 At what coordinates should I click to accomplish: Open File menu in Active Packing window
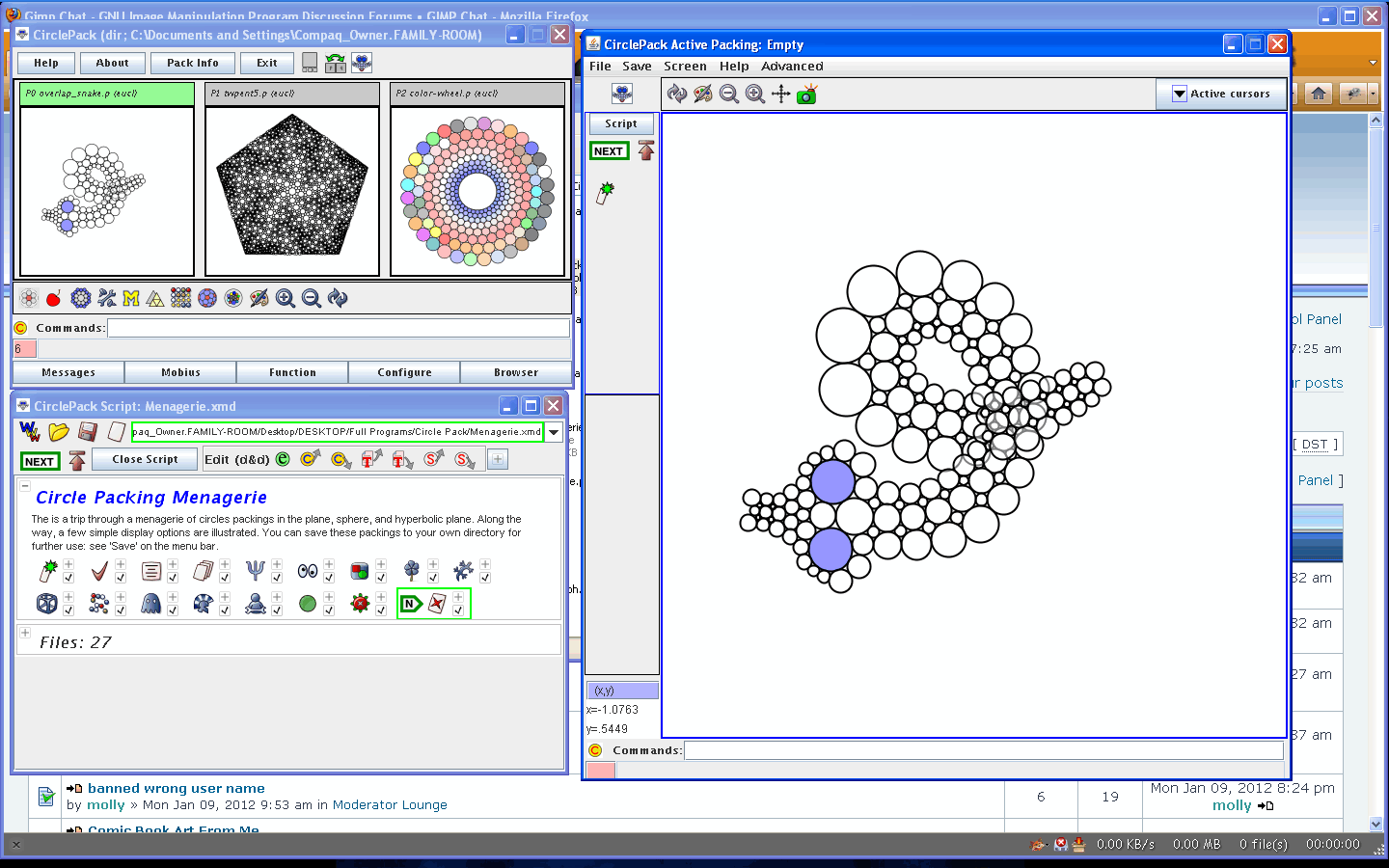coord(600,67)
